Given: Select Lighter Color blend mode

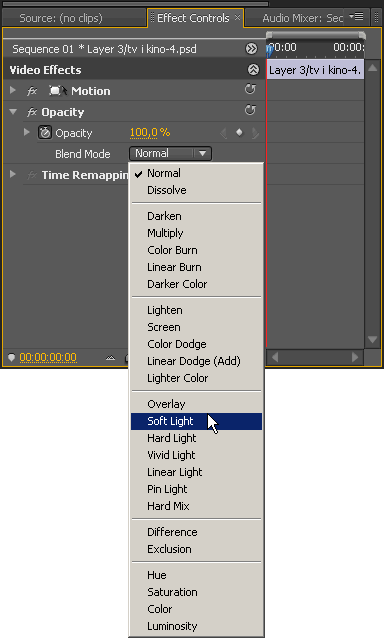Looking at the screenshot, I should tap(196, 378).
